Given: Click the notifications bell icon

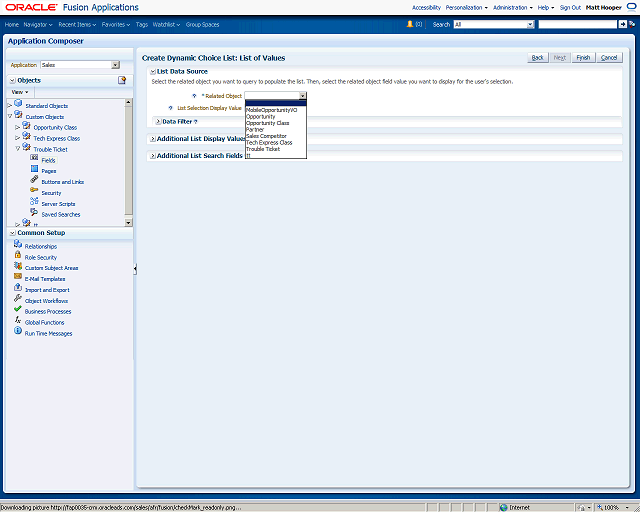Looking at the screenshot, I should pos(410,24).
